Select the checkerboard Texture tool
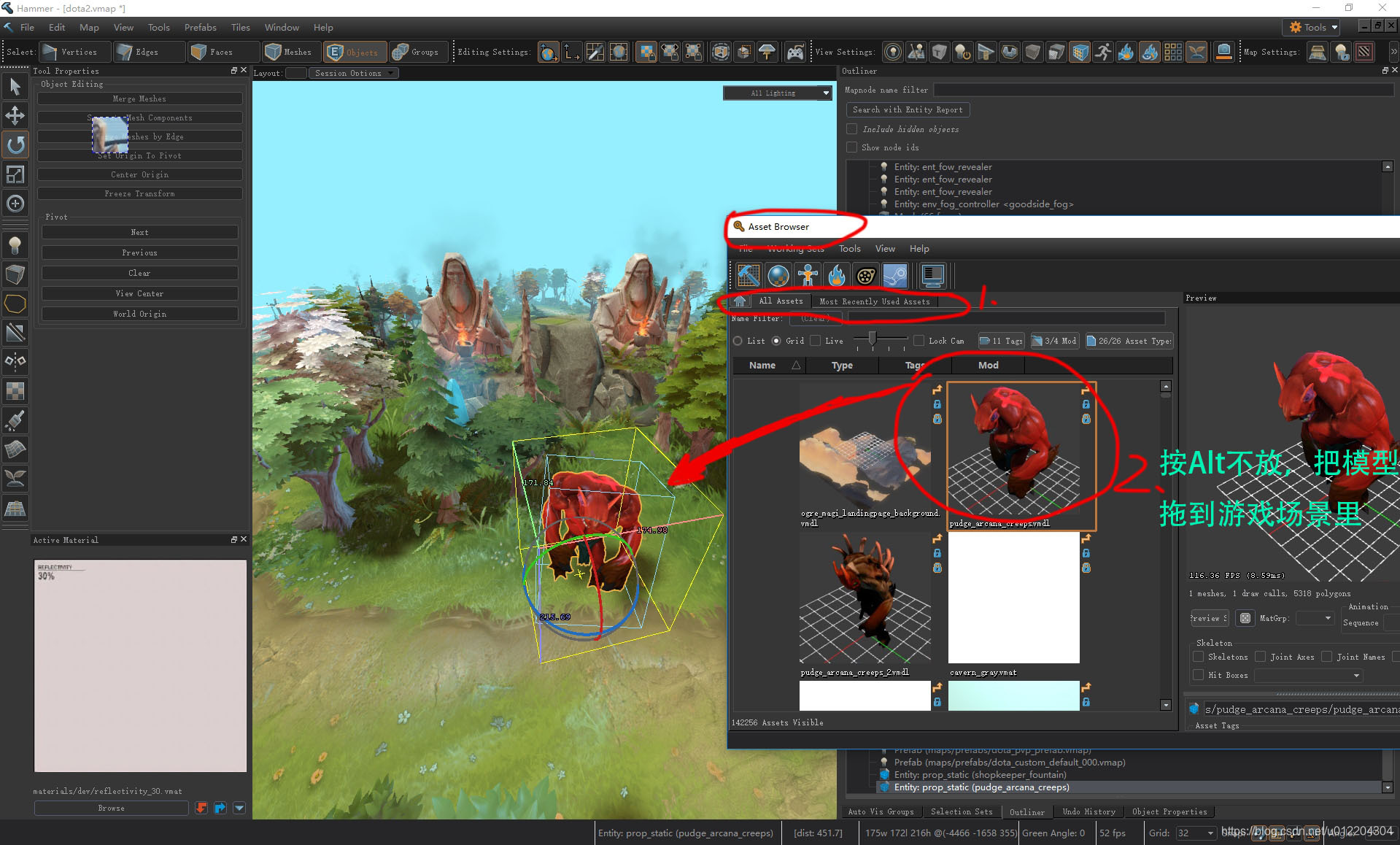Image resolution: width=1400 pixels, height=845 pixels. (15, 391)
